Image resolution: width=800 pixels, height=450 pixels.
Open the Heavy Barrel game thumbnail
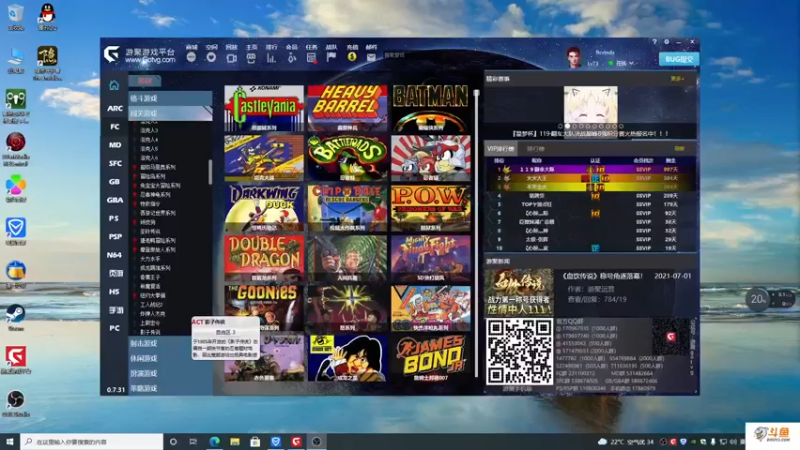click(x=347, y=108)
